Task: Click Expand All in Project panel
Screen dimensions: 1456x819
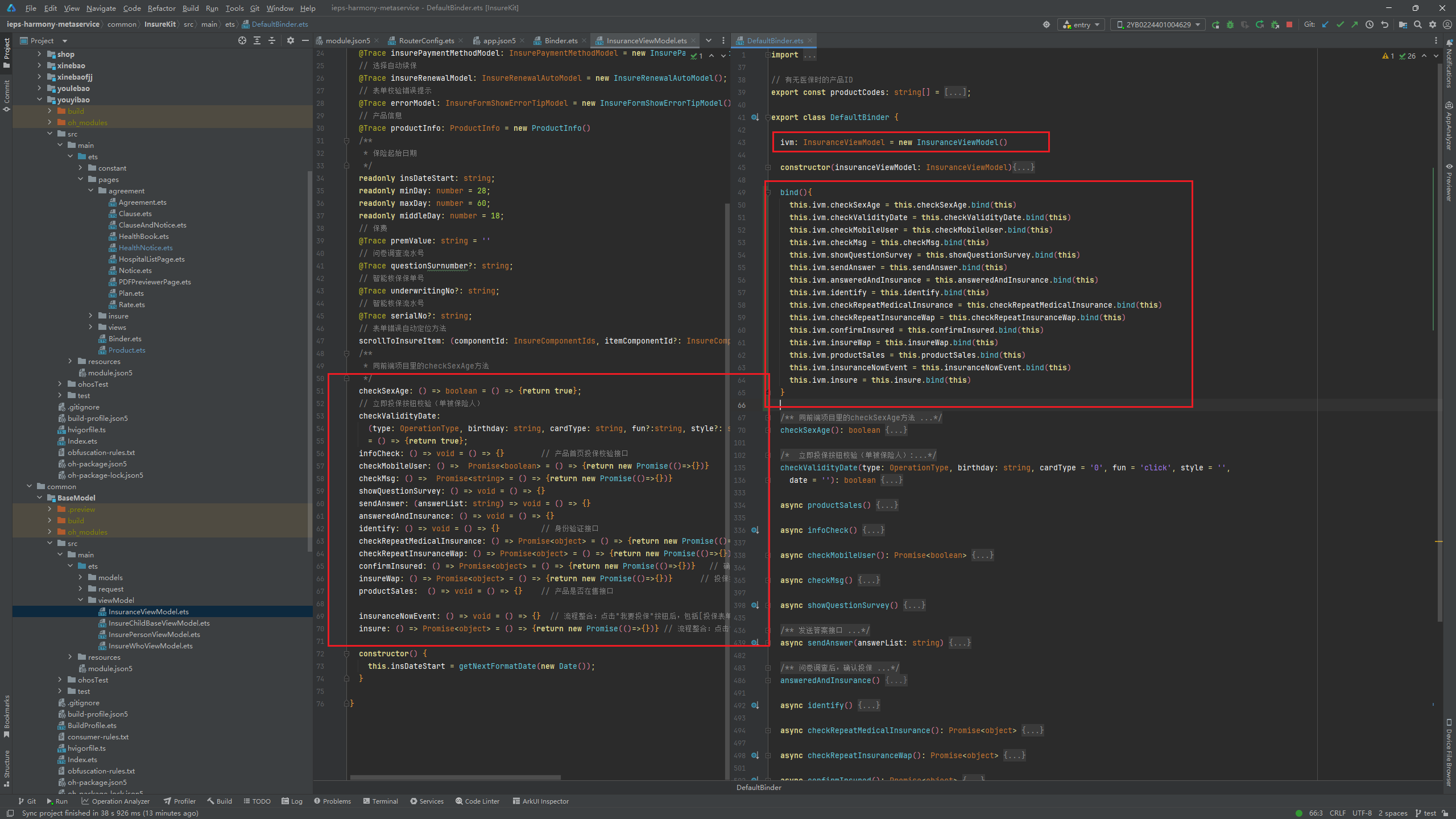Action: tap(257, 40)
